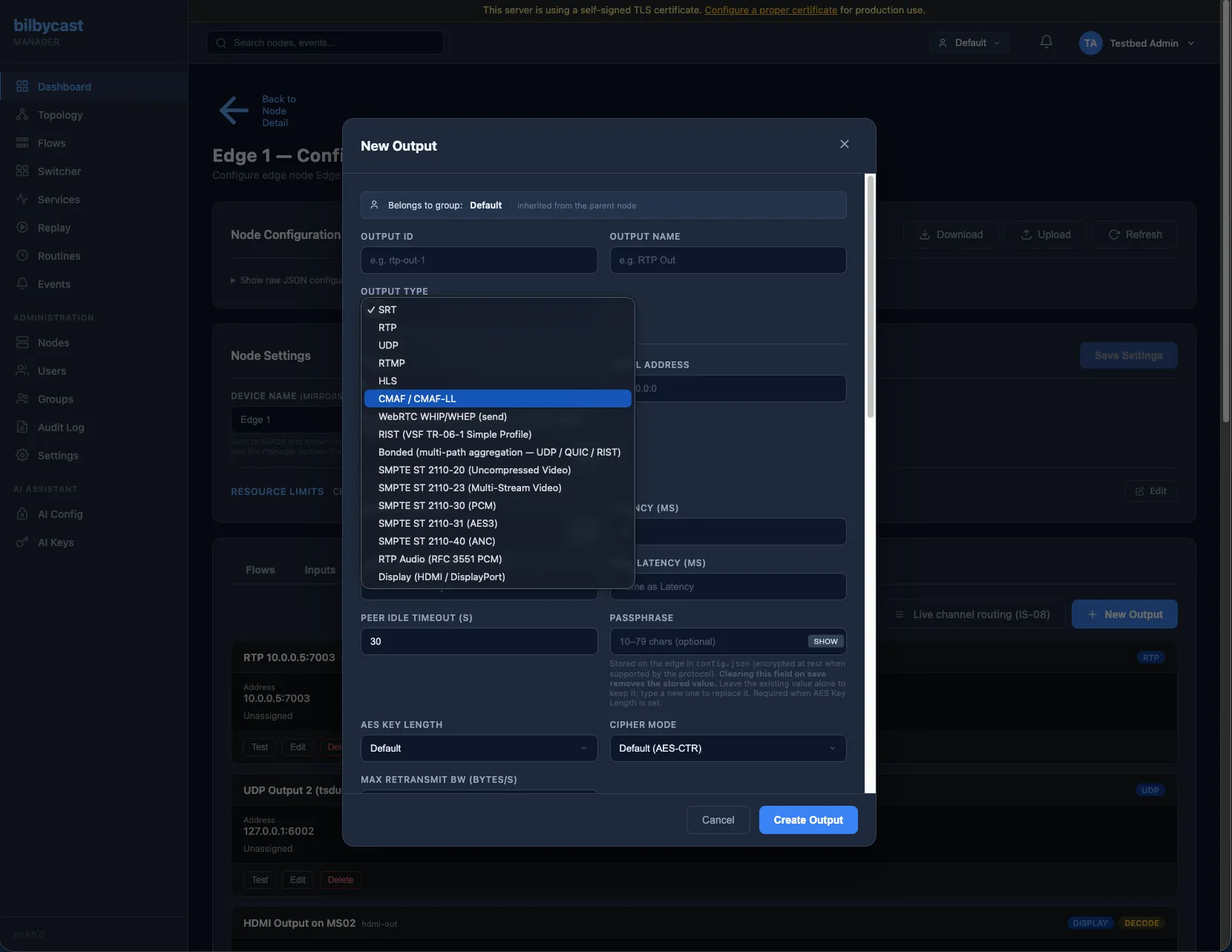Select SMPTE ST 2110-31 (AES3)
The height and width of the screenshot is (952, 1232).
click(x=497, y=523)
